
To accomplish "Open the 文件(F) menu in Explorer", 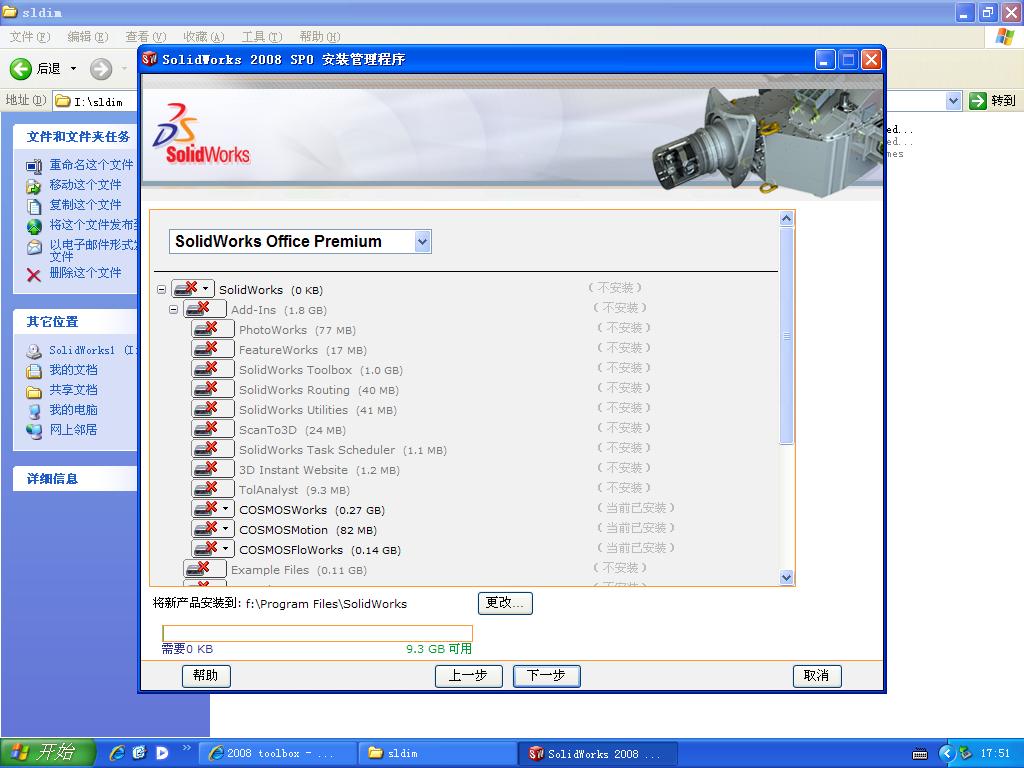I will [29, 37].
